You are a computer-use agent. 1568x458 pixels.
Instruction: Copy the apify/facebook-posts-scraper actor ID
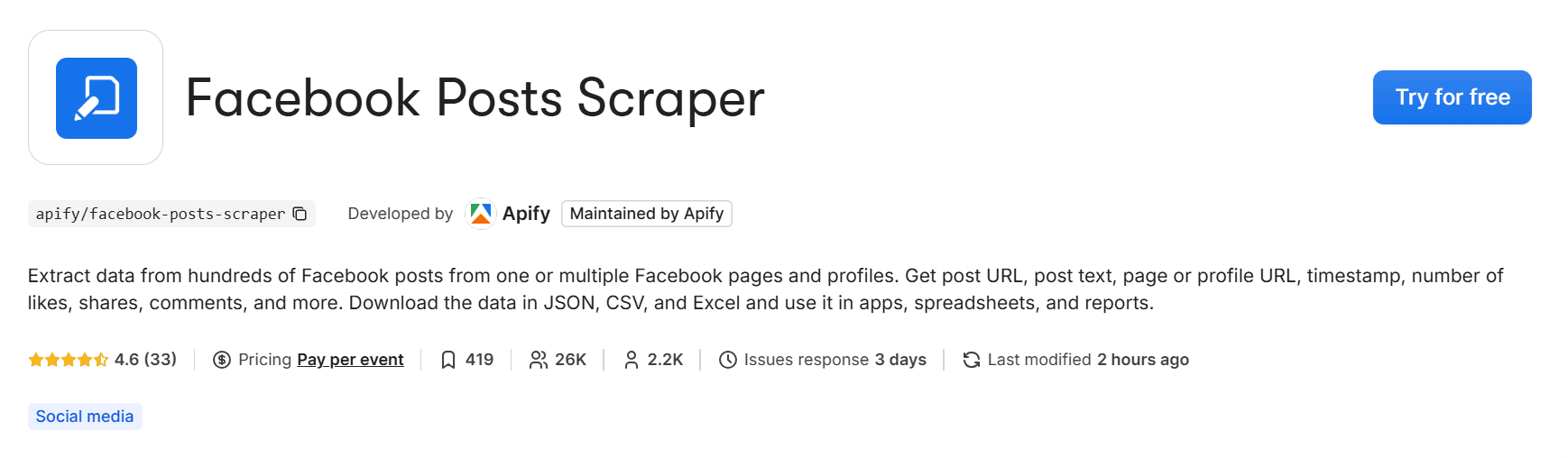[300, 214]
